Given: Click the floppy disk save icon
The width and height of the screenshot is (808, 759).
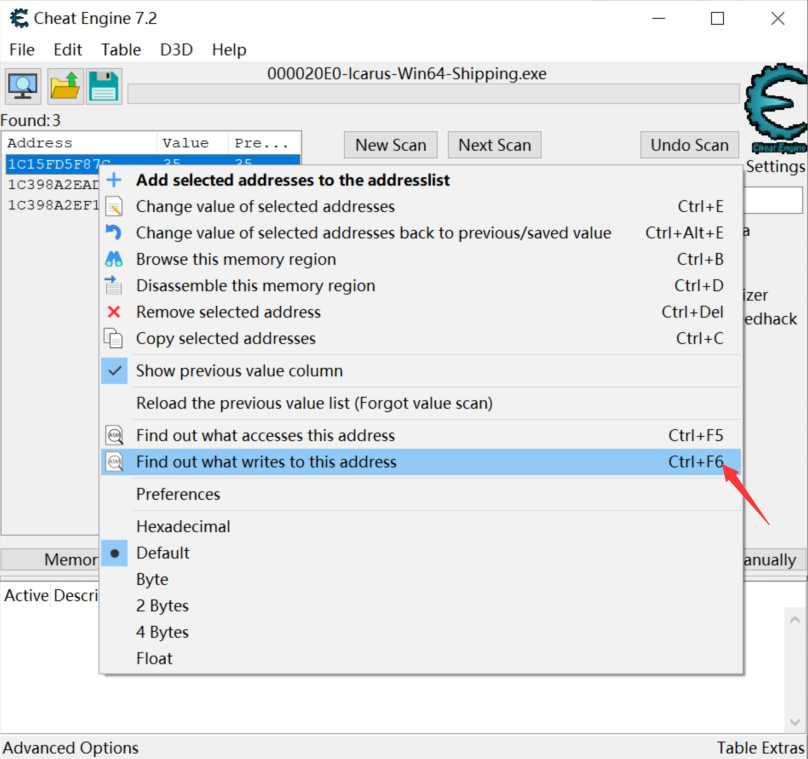Looking at the screenshot, I should coord(104,87).
